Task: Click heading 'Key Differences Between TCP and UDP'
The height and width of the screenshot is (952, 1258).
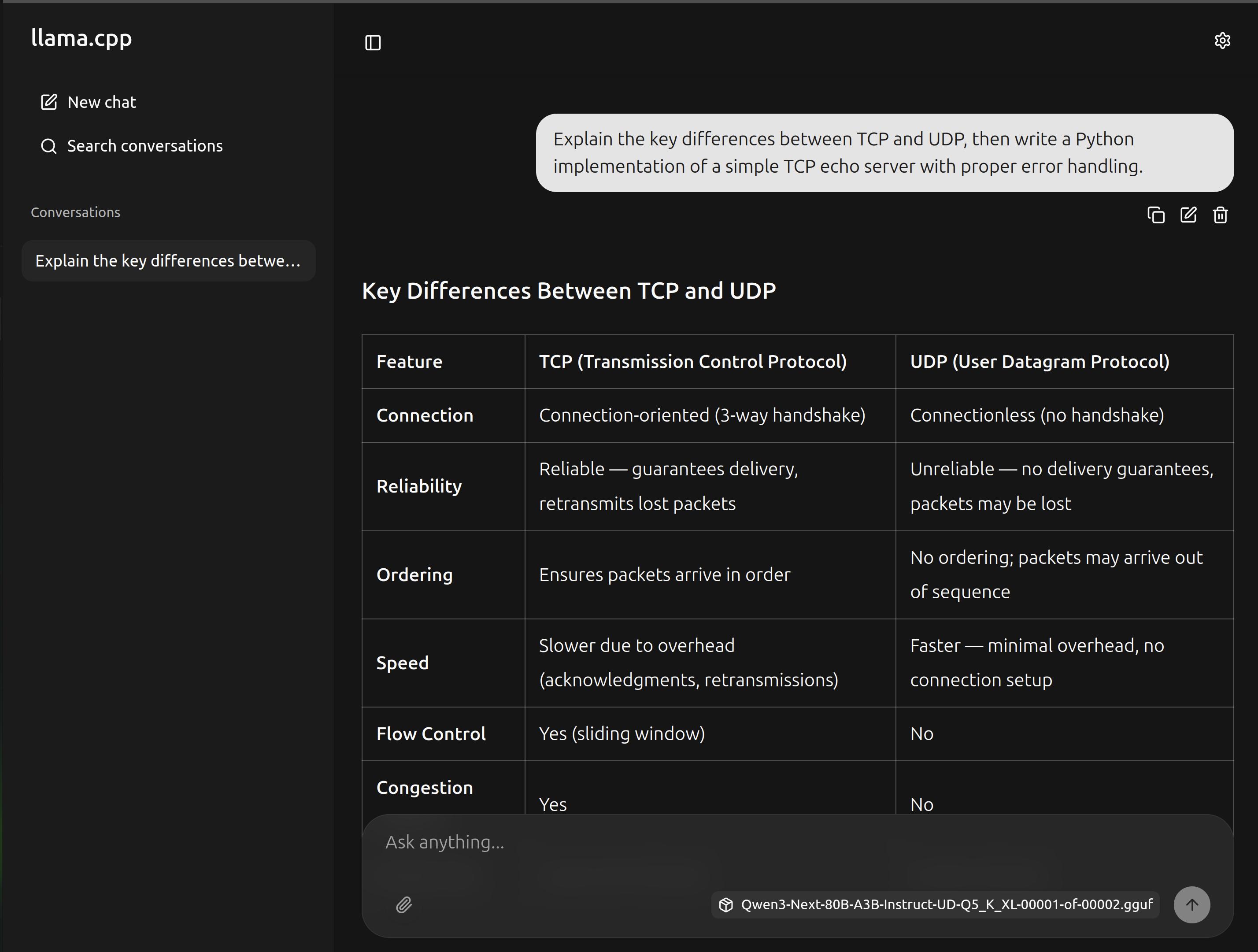Action: pyautogui.click(x=569, y=291)
